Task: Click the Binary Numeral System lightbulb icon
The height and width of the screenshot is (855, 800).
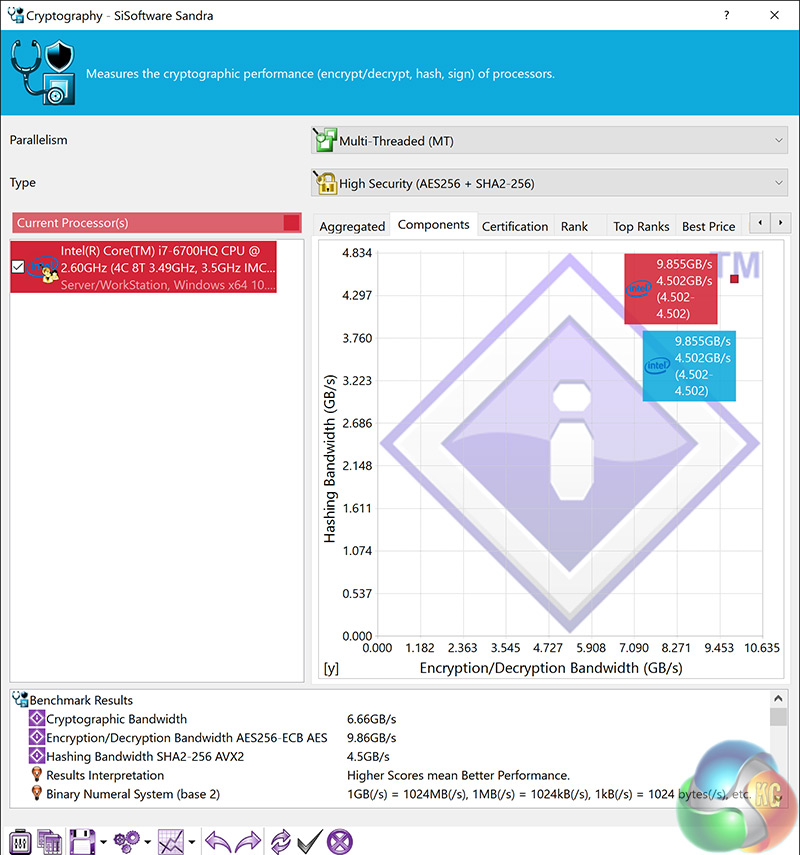Action: [37, 793]
